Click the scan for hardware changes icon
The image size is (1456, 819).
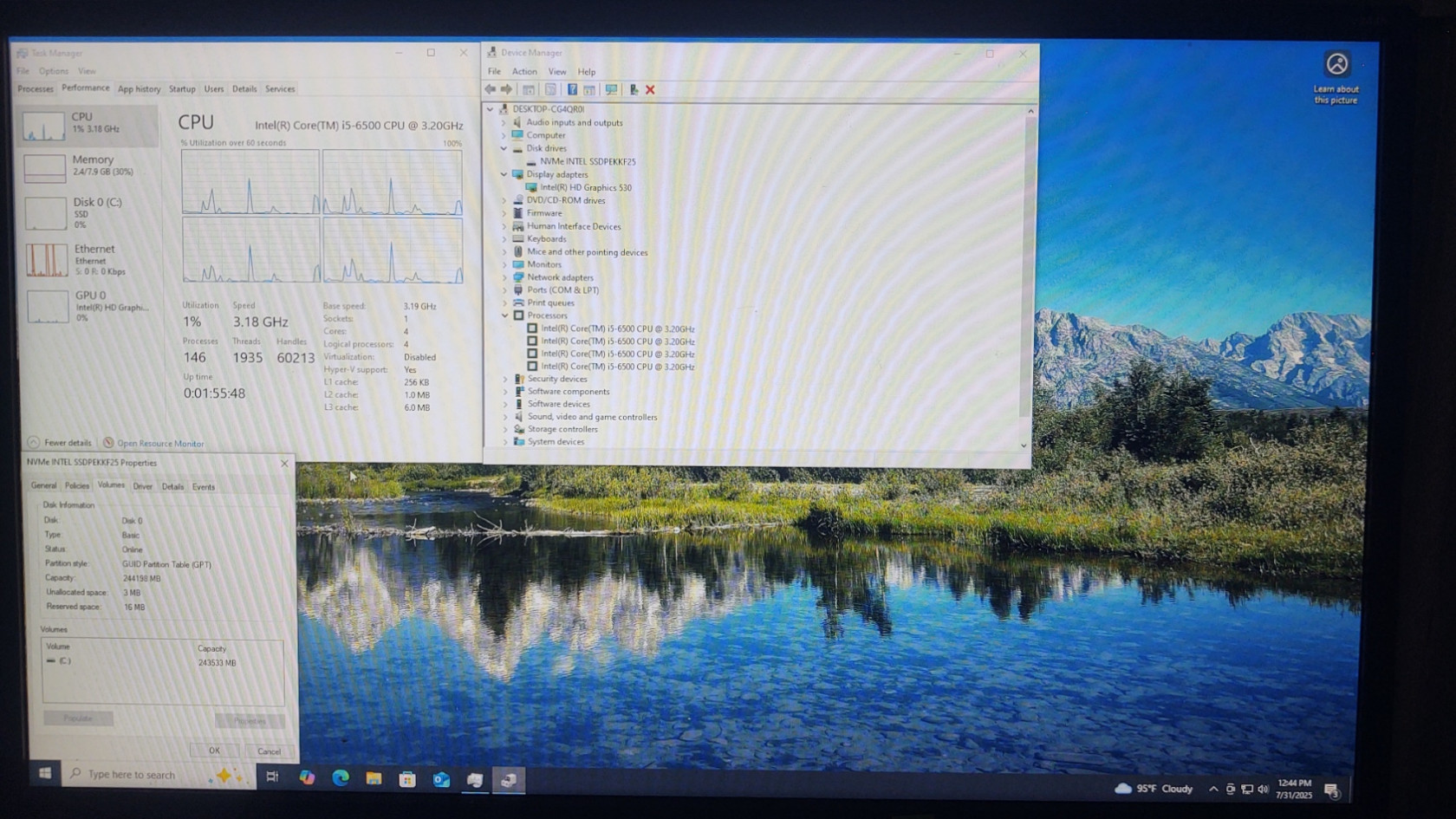pos(611,89)
